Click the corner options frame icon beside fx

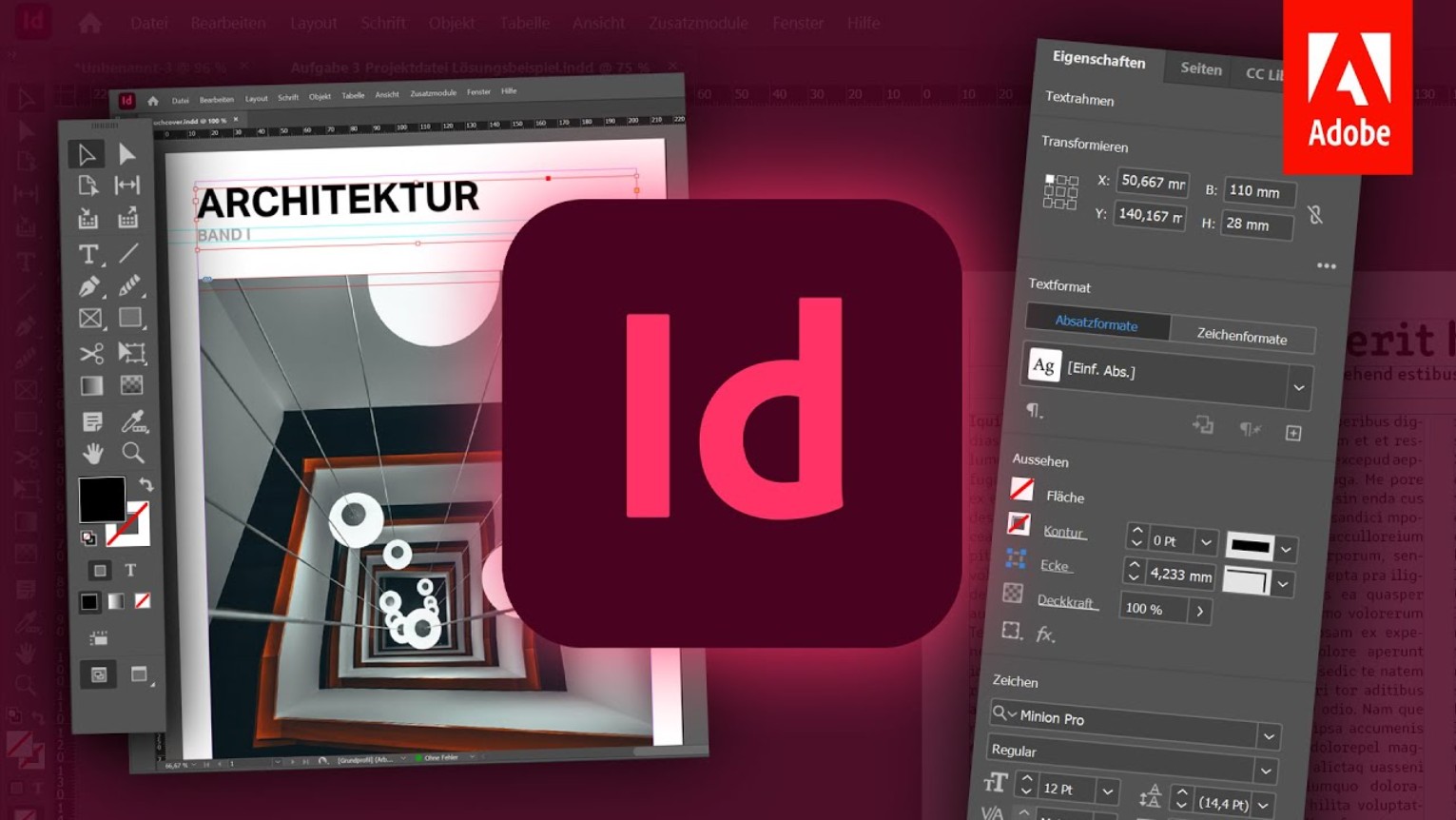coord(1012,630)
